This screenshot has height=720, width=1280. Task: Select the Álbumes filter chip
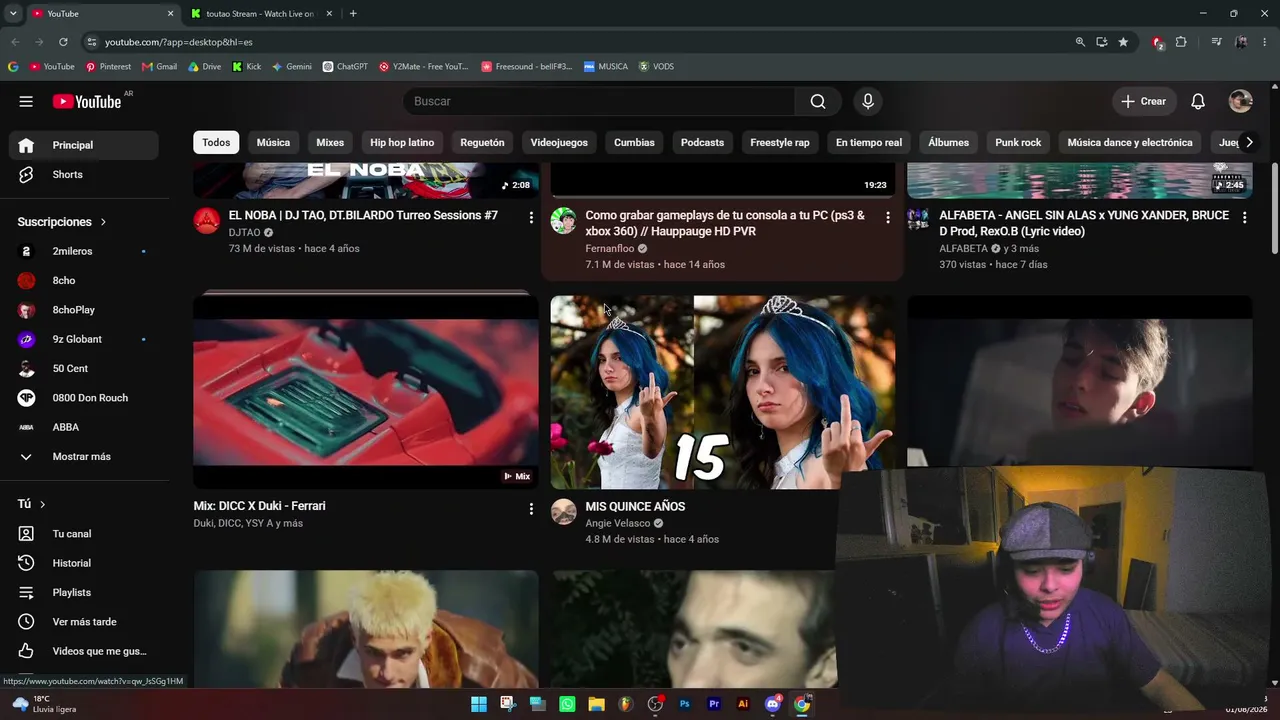(x=948, y=142)
